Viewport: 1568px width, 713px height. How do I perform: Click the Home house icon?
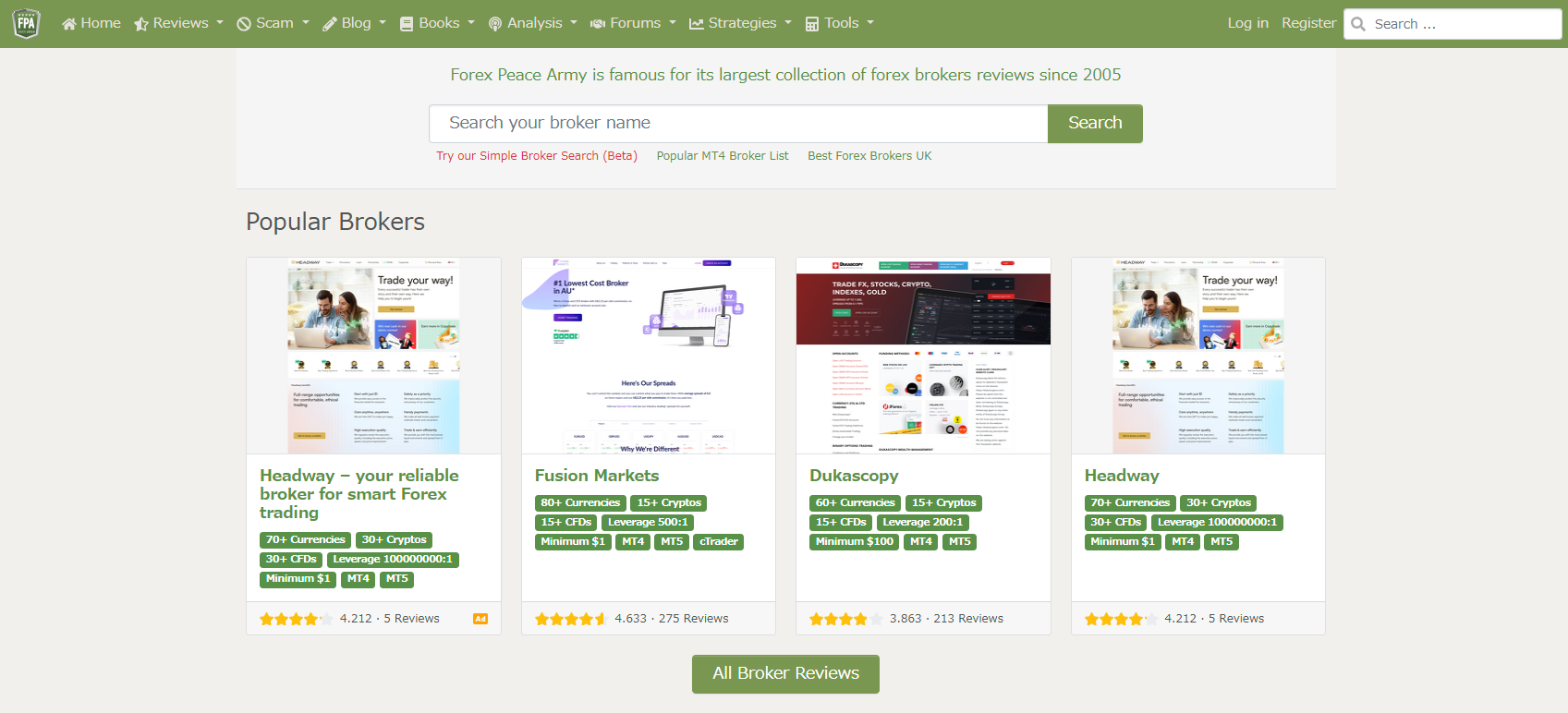point(68,24)
